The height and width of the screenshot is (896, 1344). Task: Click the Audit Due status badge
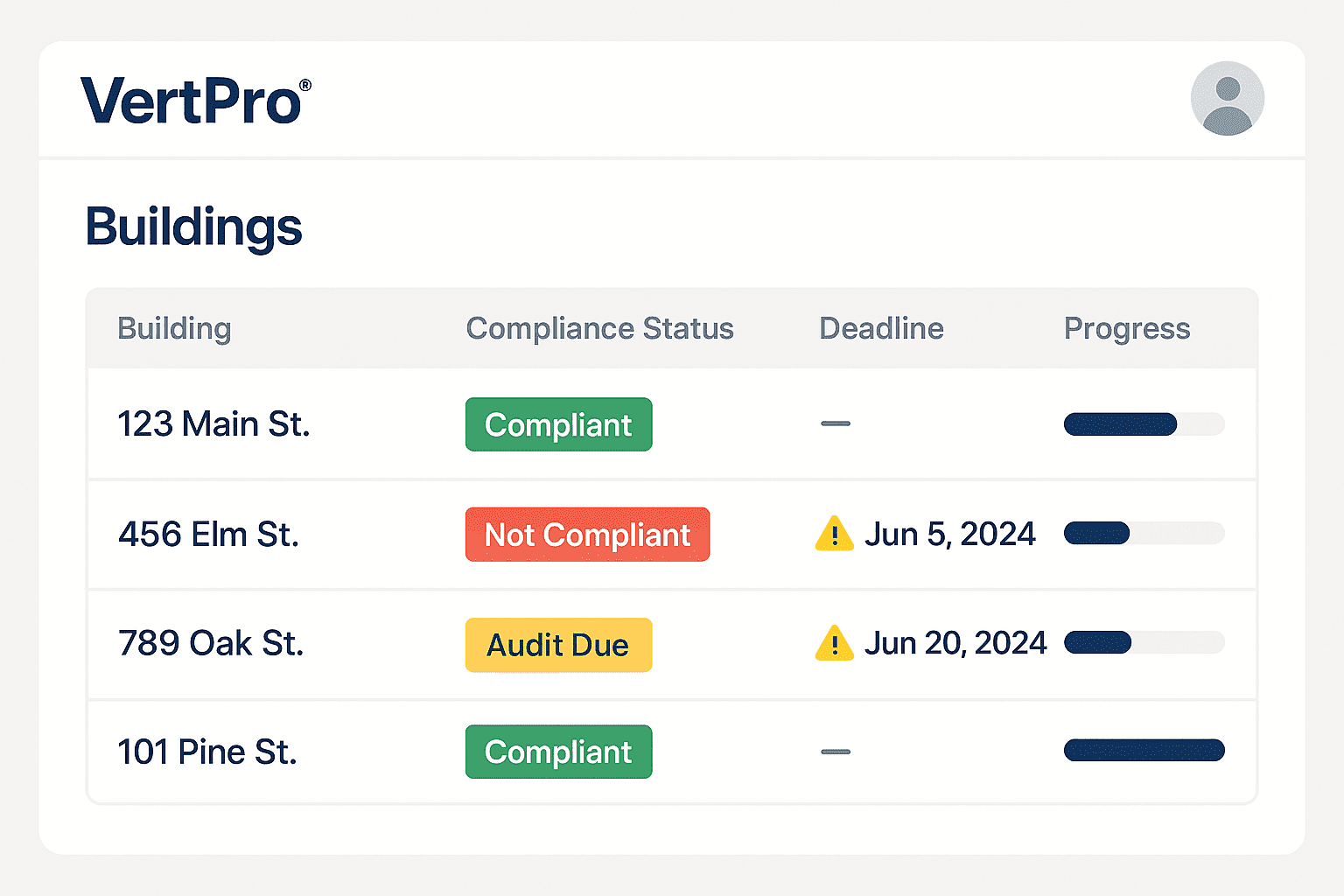pyautogui.click(x=558, y=645)
